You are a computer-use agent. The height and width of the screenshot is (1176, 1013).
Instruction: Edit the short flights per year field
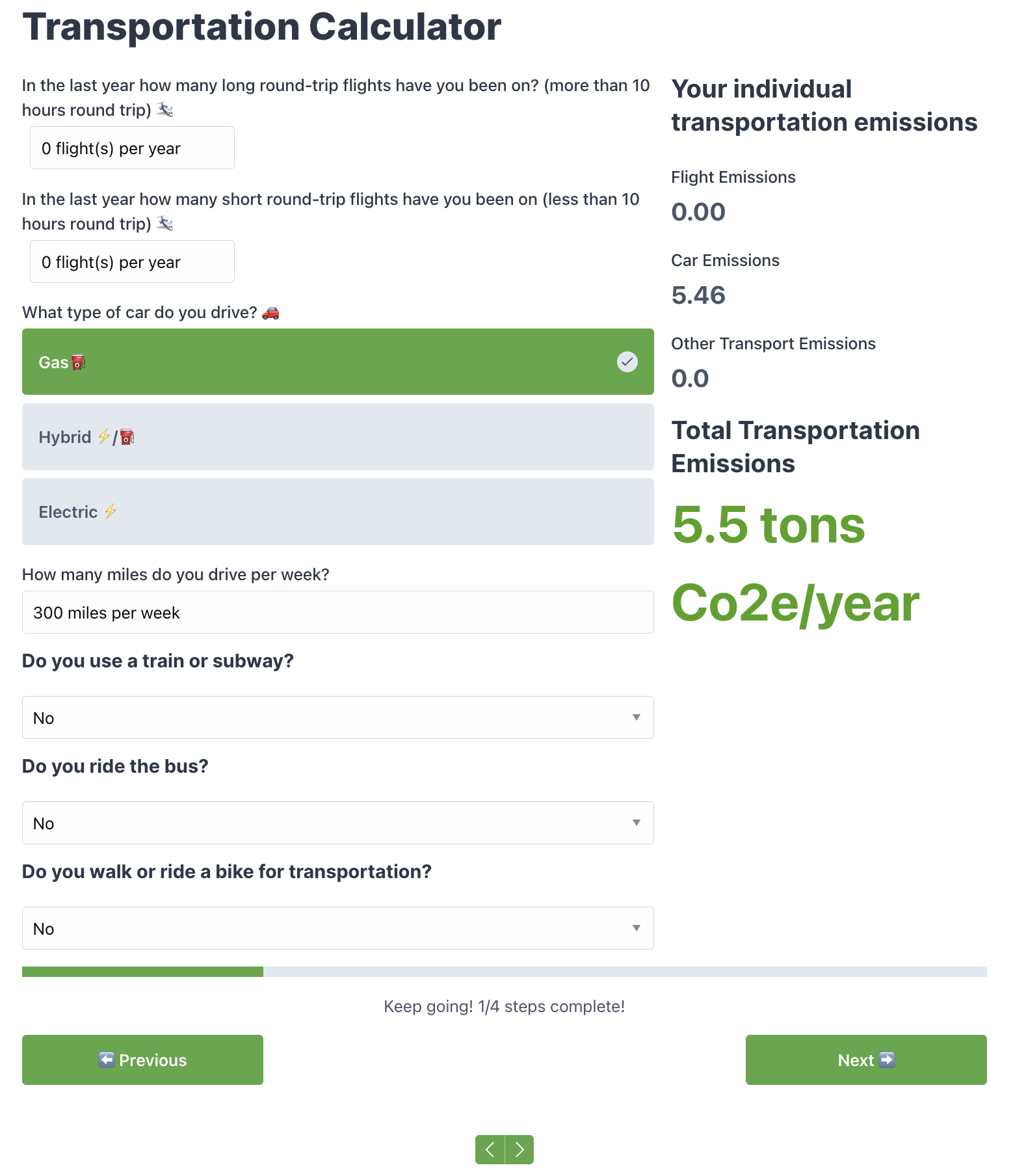[x=132, y=261]
